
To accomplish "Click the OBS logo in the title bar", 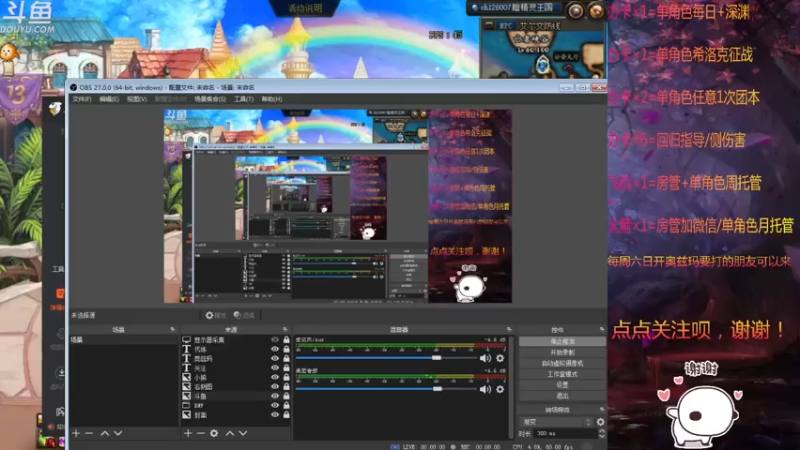I will point(73,87).
